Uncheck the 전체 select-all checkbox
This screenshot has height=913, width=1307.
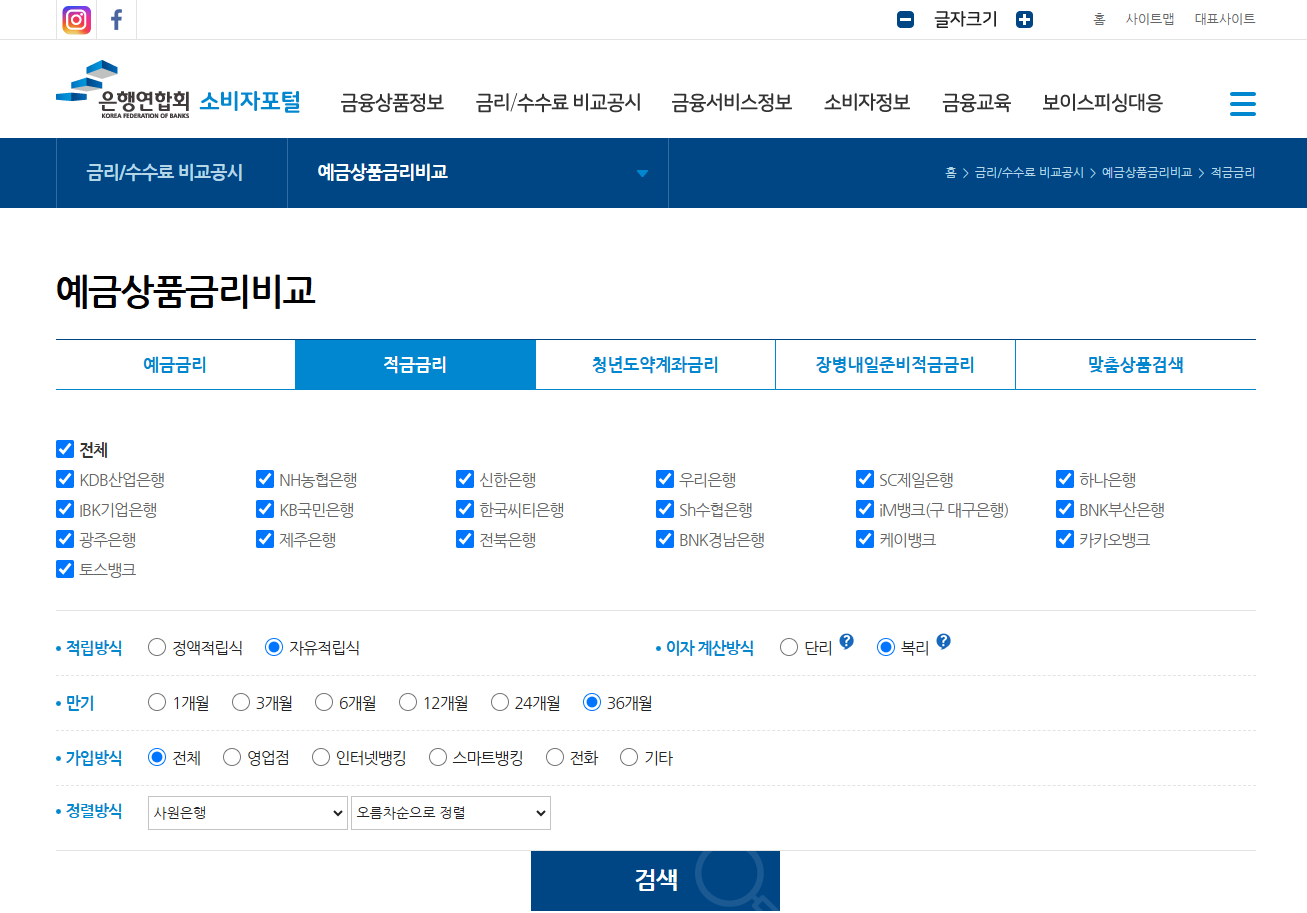[64, 449]
